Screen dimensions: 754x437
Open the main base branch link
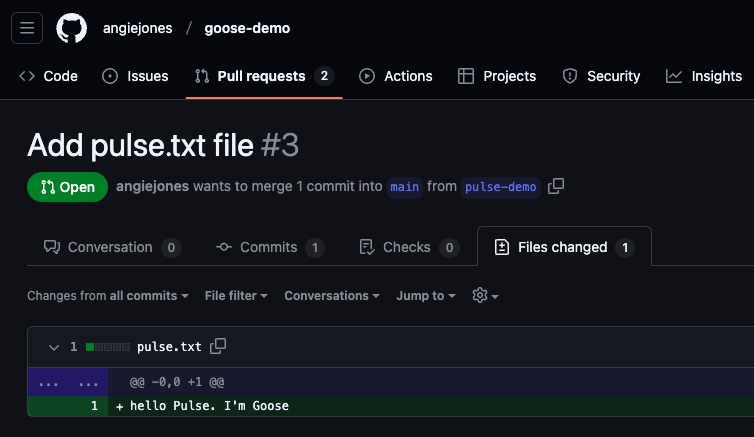(x=404, y=187)
